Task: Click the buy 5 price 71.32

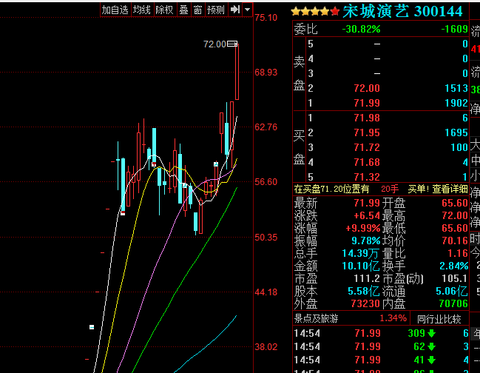Action: point(367,177)
